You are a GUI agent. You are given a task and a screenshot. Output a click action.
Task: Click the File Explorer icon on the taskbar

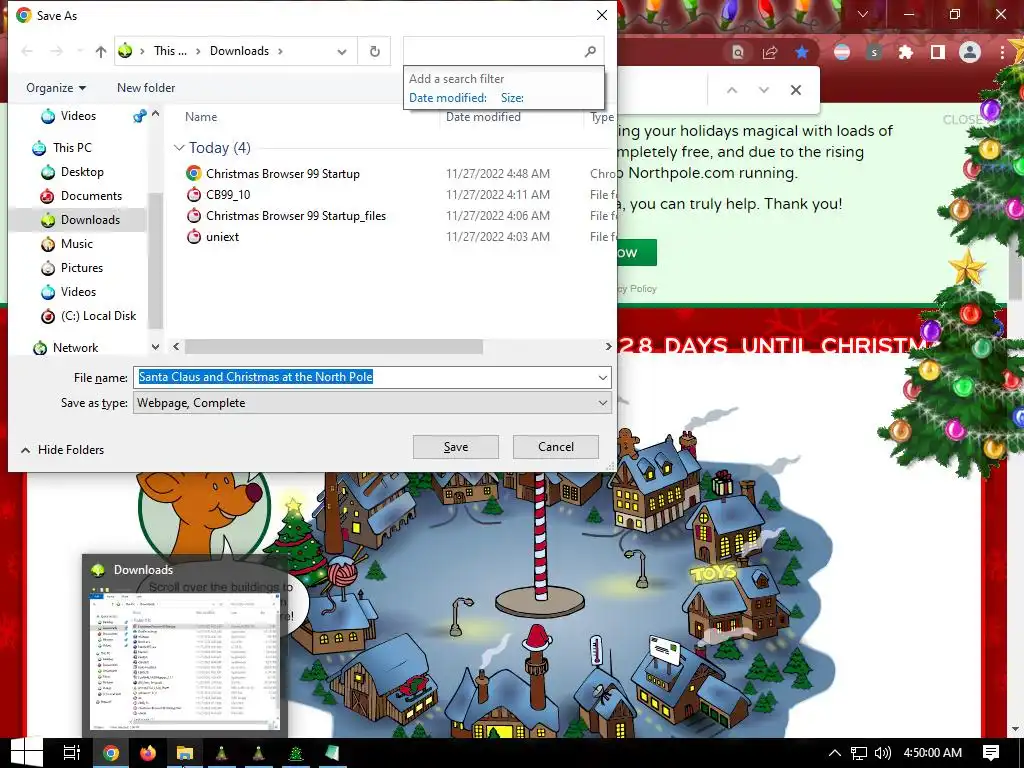point(185,753)
